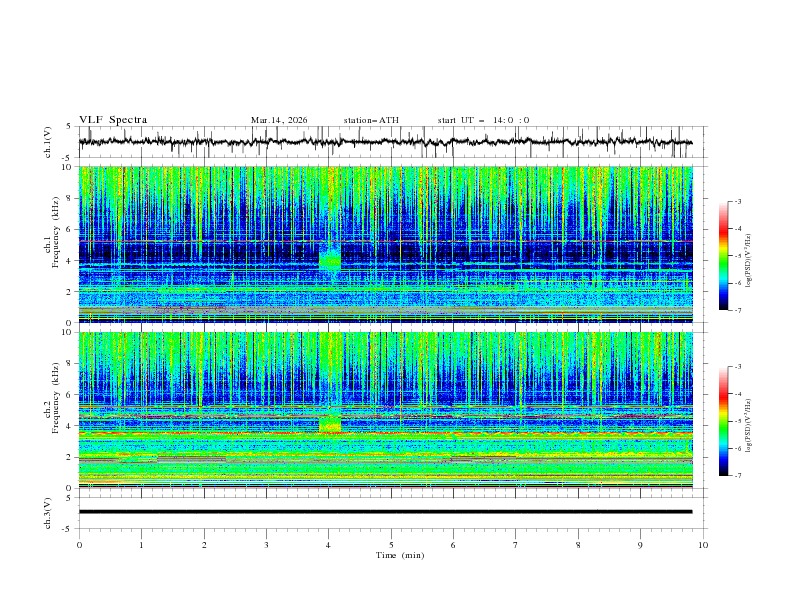This screenshot has height=612, width=792.
Task: Click the "4" kHz tick on the ch.1 frequency axis
Action: pyautogui.click(x=69, y=261)
